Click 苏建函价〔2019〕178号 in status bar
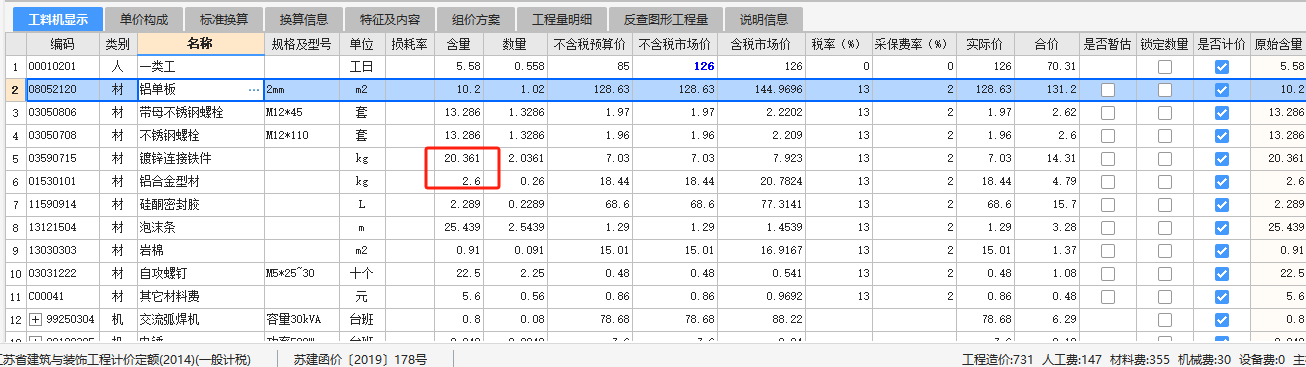Image resolution: width=1306 pixels, height=367 pixels. point(361,359)
